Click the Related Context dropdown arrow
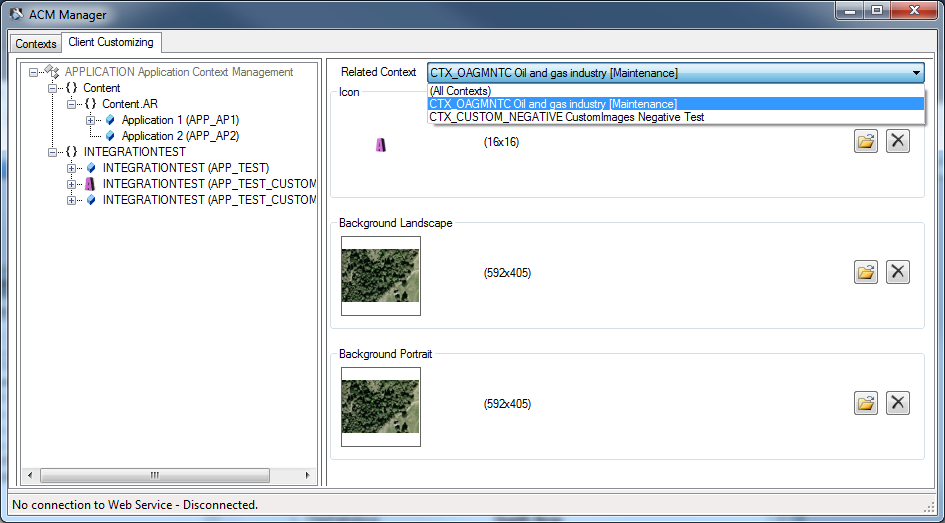945x523 pixels. click(x=916, y=73)
